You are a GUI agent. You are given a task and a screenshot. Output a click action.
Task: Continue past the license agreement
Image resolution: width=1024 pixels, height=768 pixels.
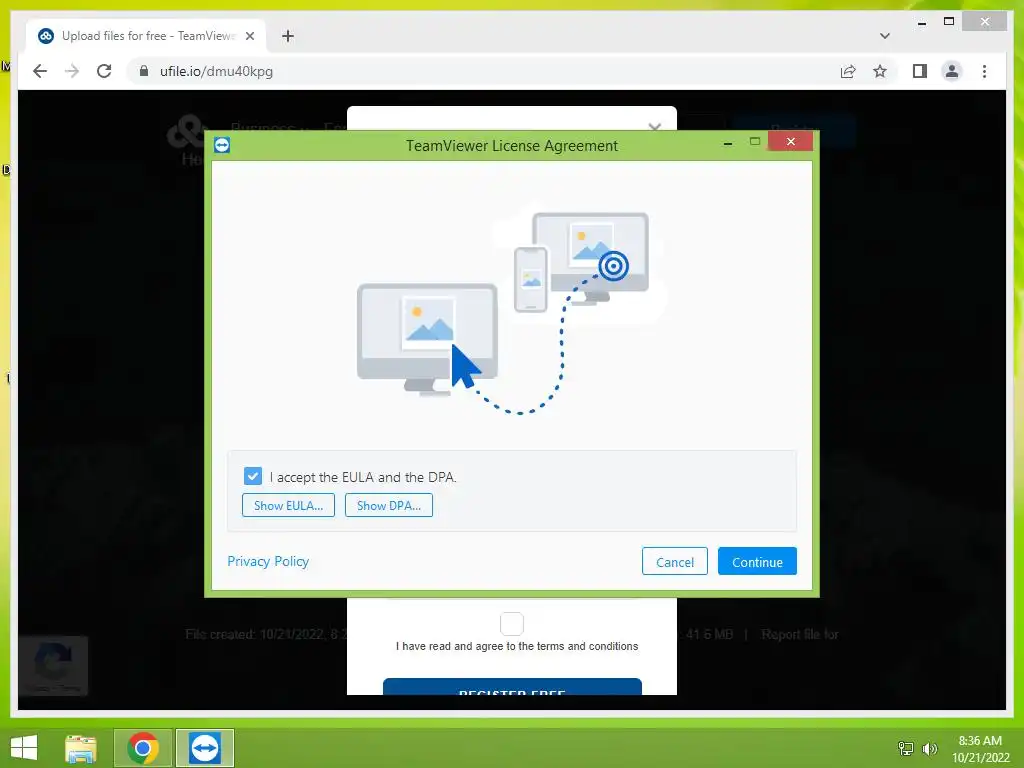[x=757, y=562]
